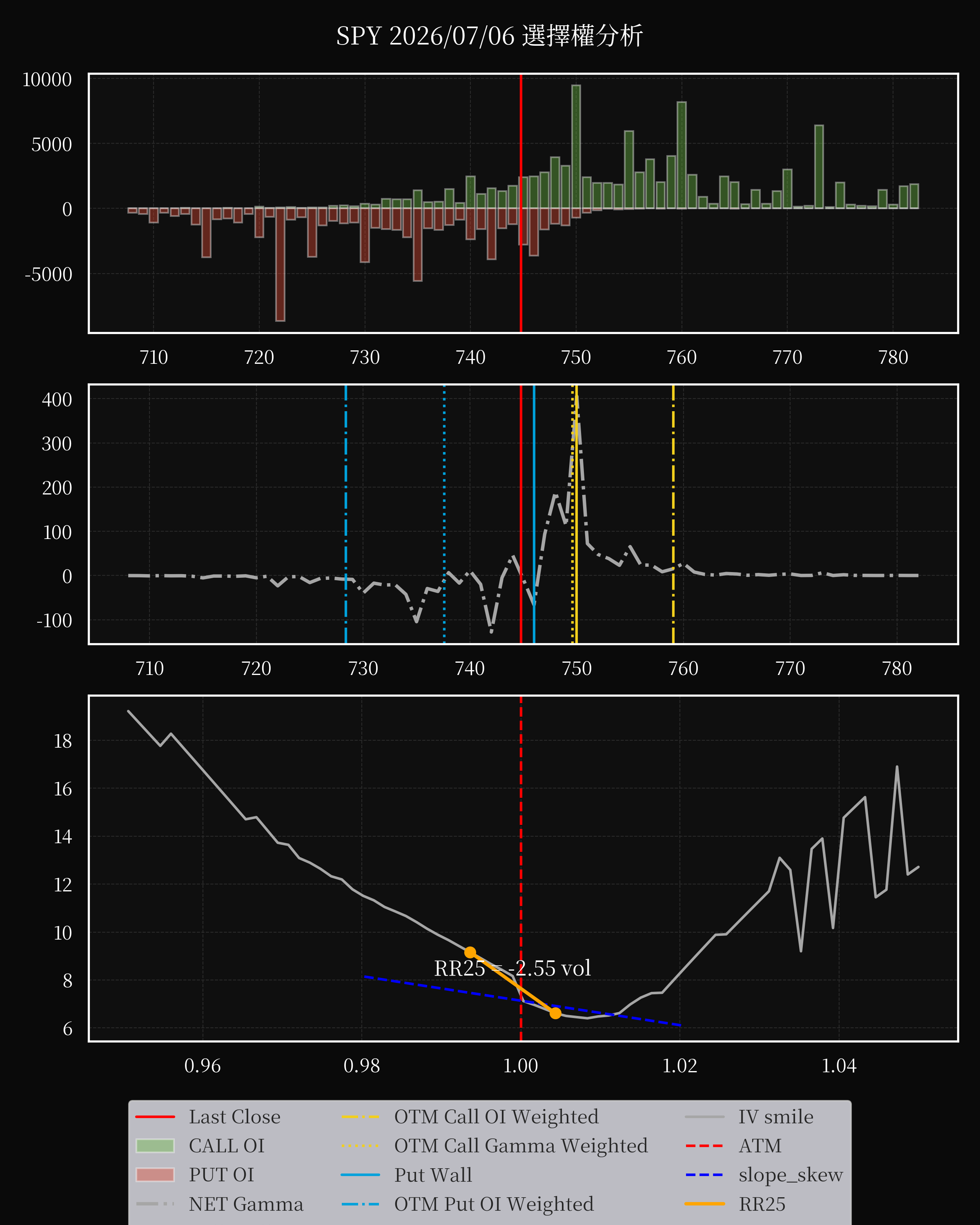Click the "780" x-axis label under the gamma chart
Screen dimensions: 980x1225
[897, 668]
